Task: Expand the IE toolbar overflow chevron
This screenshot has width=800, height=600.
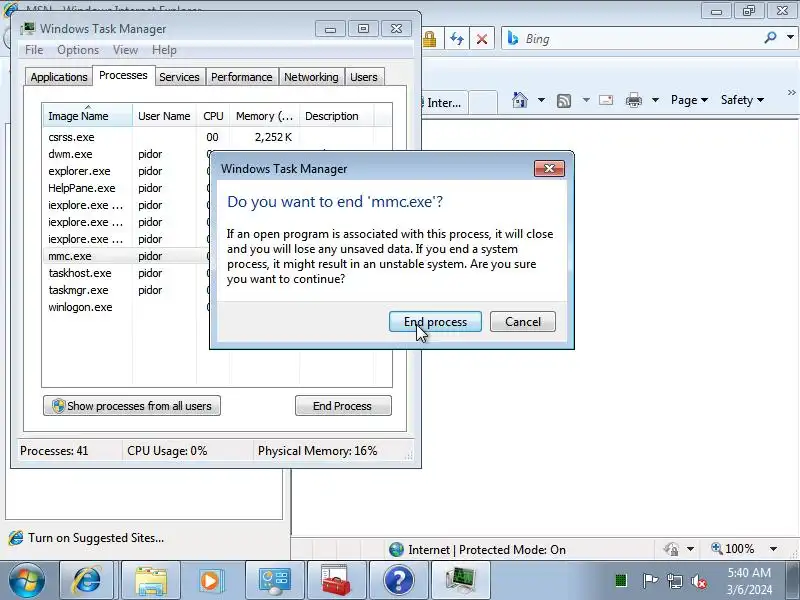Action: pos(791,92)
